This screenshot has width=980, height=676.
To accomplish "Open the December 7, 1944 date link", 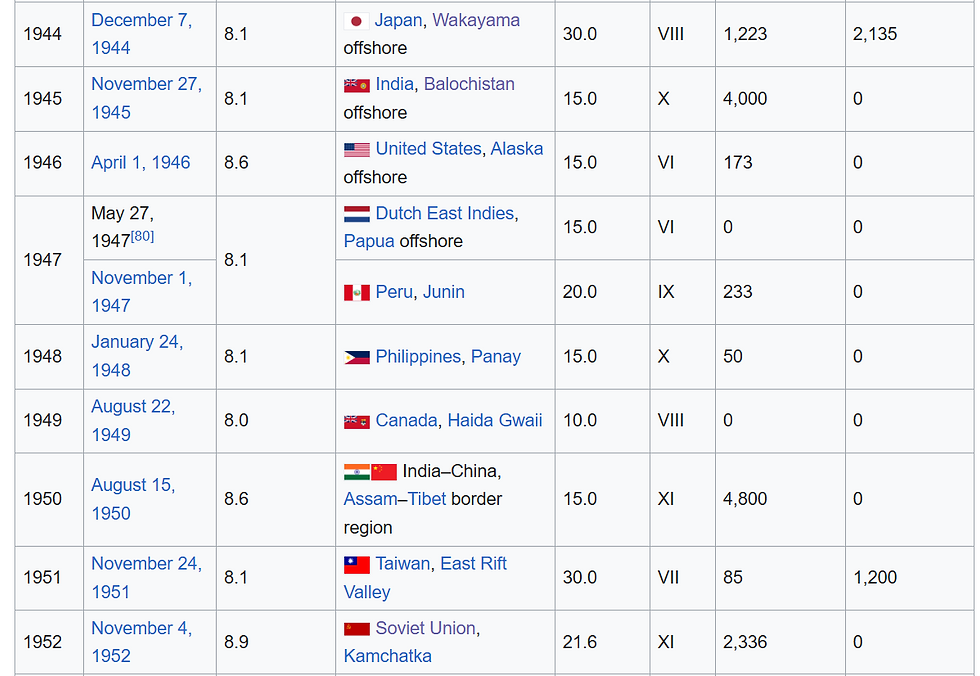I will [142, 34].
